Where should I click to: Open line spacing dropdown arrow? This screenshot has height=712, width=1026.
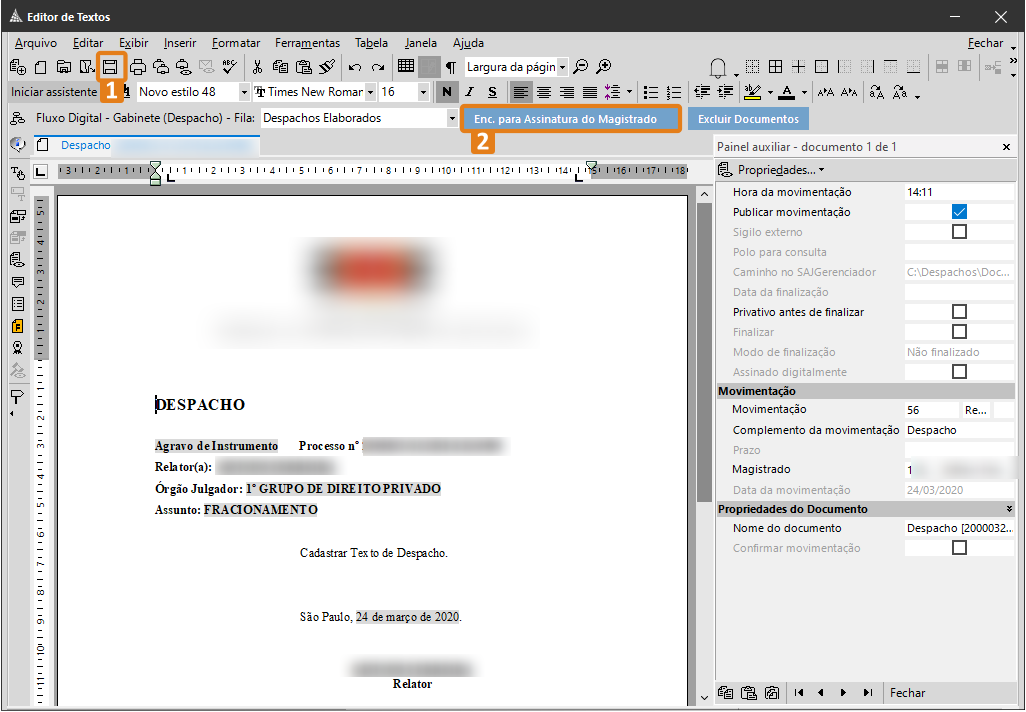[x=629, y=92]
